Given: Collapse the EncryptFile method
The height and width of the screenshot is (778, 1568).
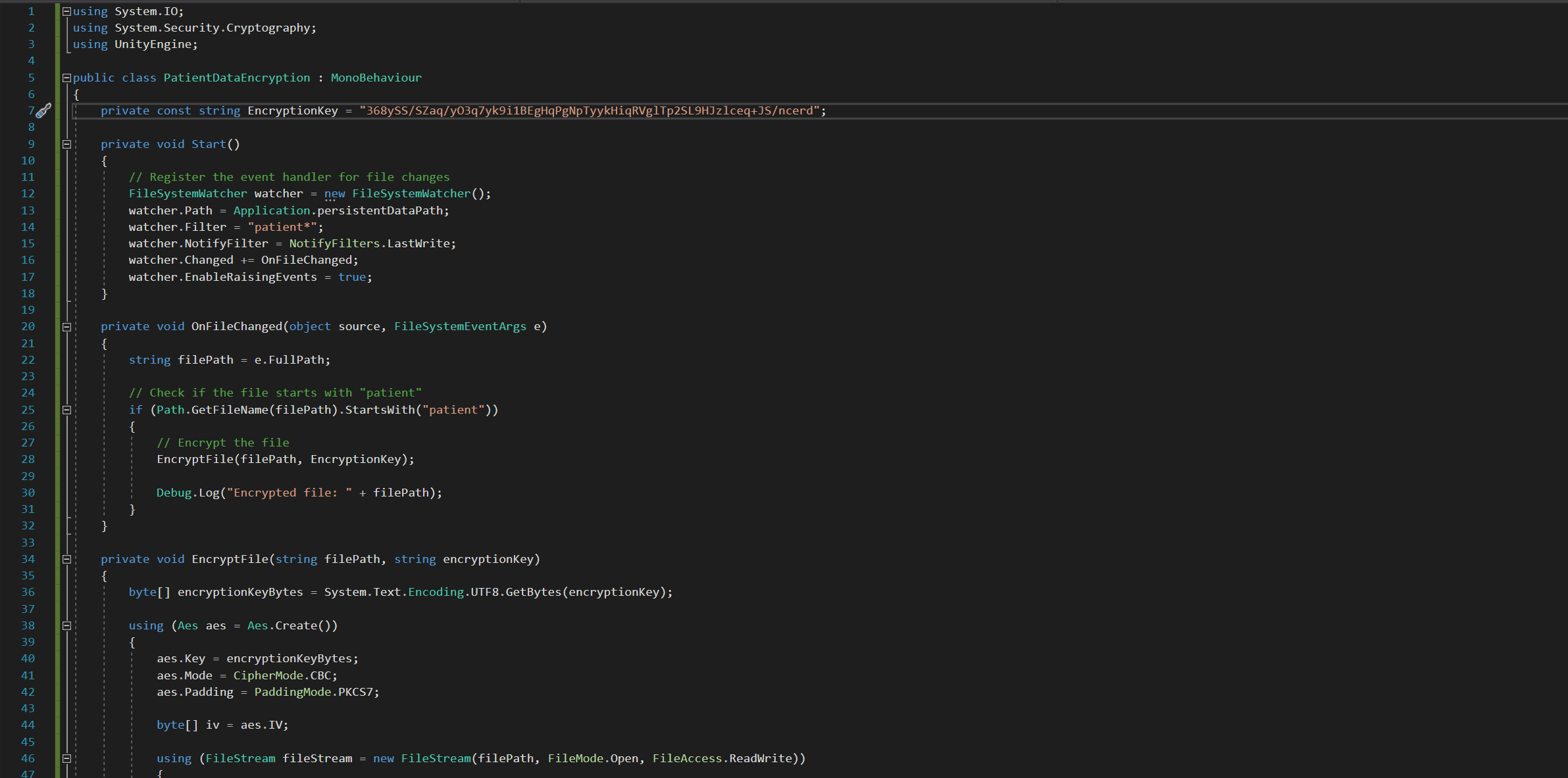Looking at the screenshot, I should [66, 559].
